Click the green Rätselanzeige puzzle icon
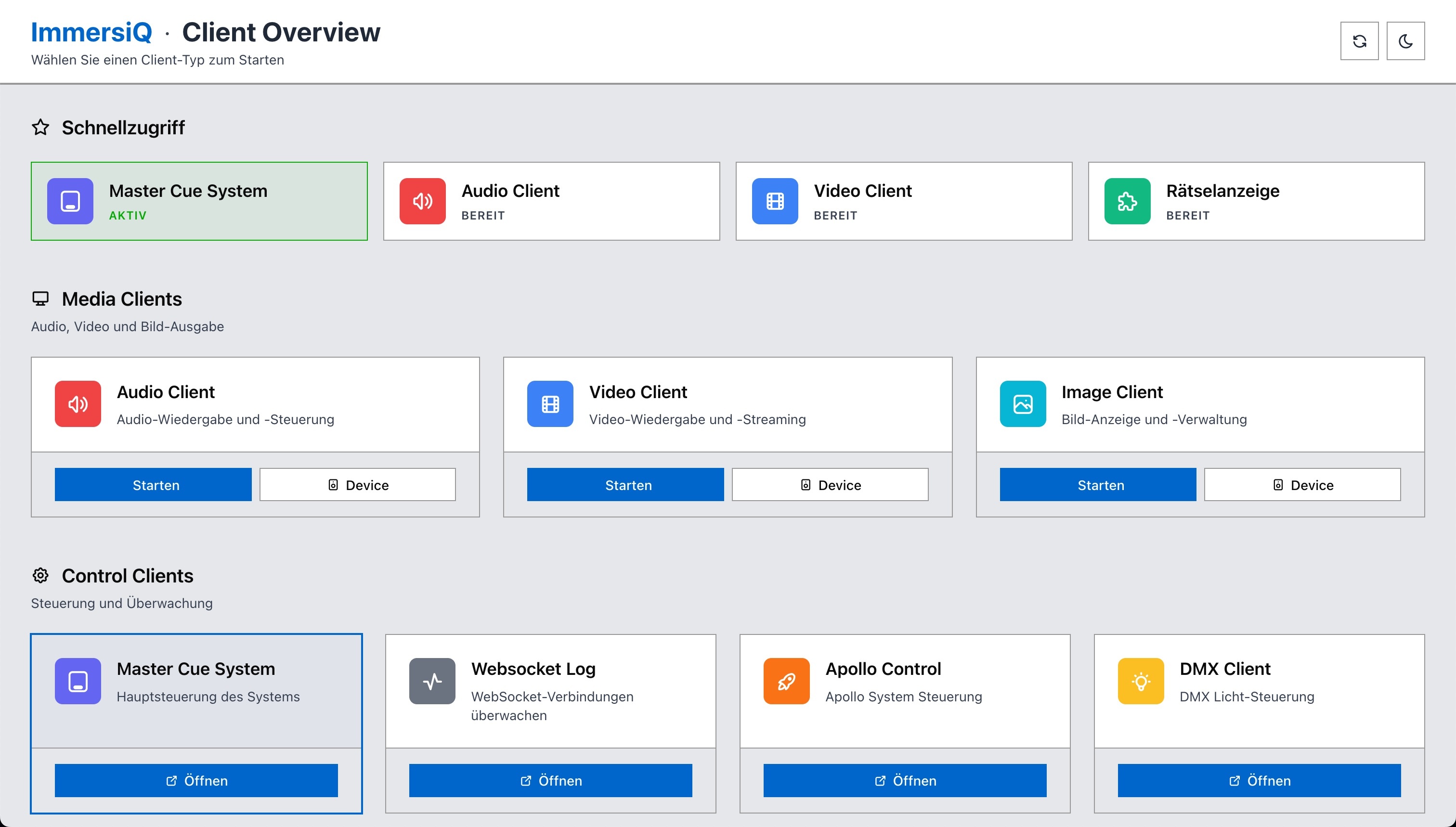 tap(1127, 201)
